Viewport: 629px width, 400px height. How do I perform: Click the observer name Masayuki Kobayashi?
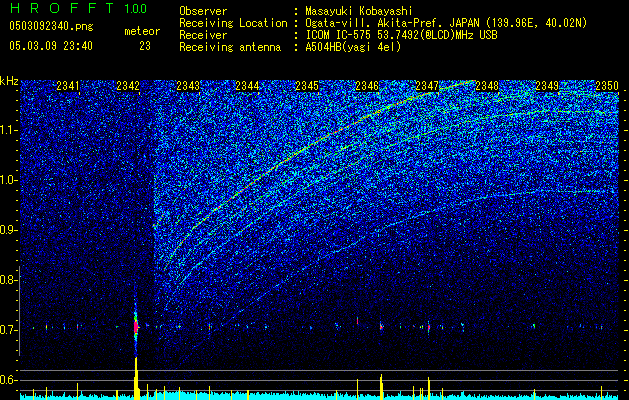[358, 11]
